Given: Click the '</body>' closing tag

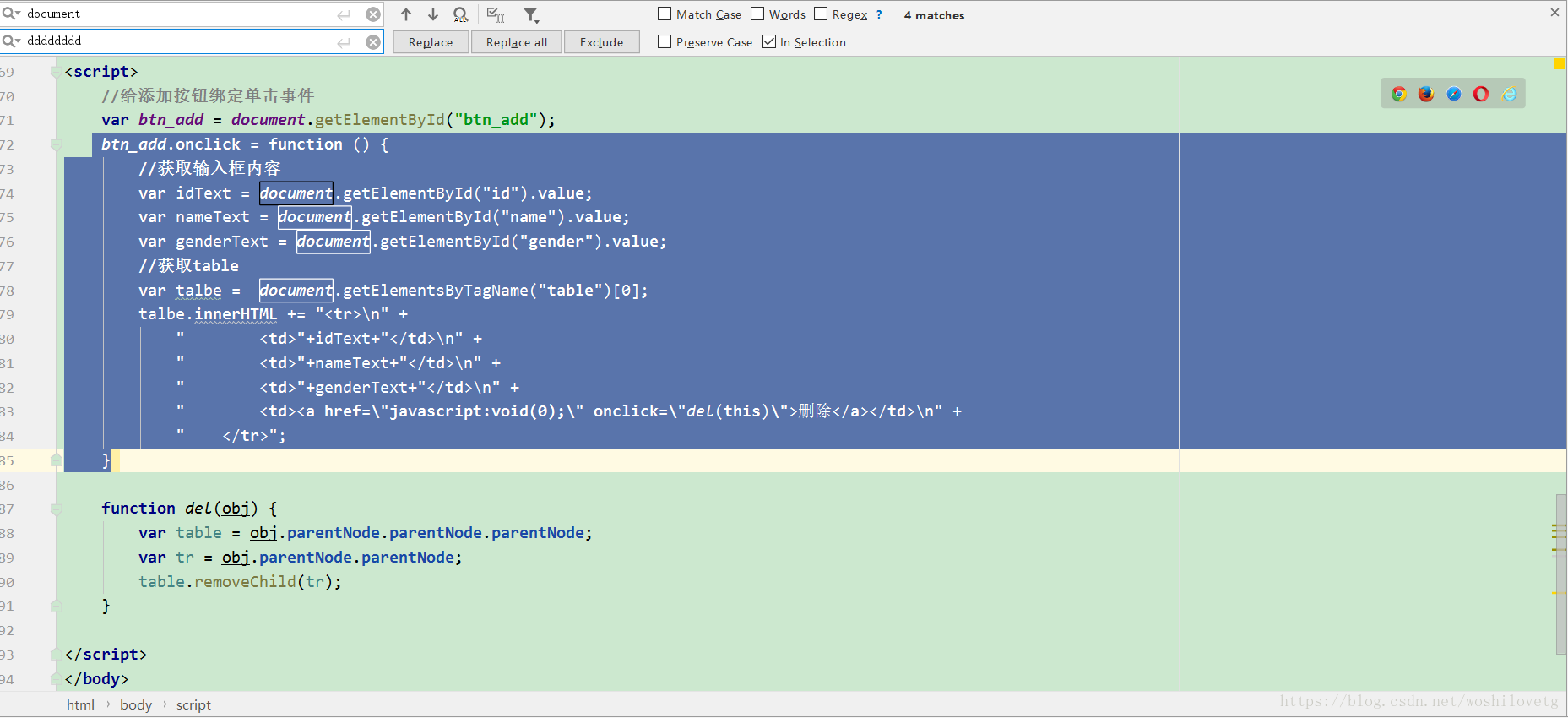Looking at the screenshot, I should coord(96,679).
